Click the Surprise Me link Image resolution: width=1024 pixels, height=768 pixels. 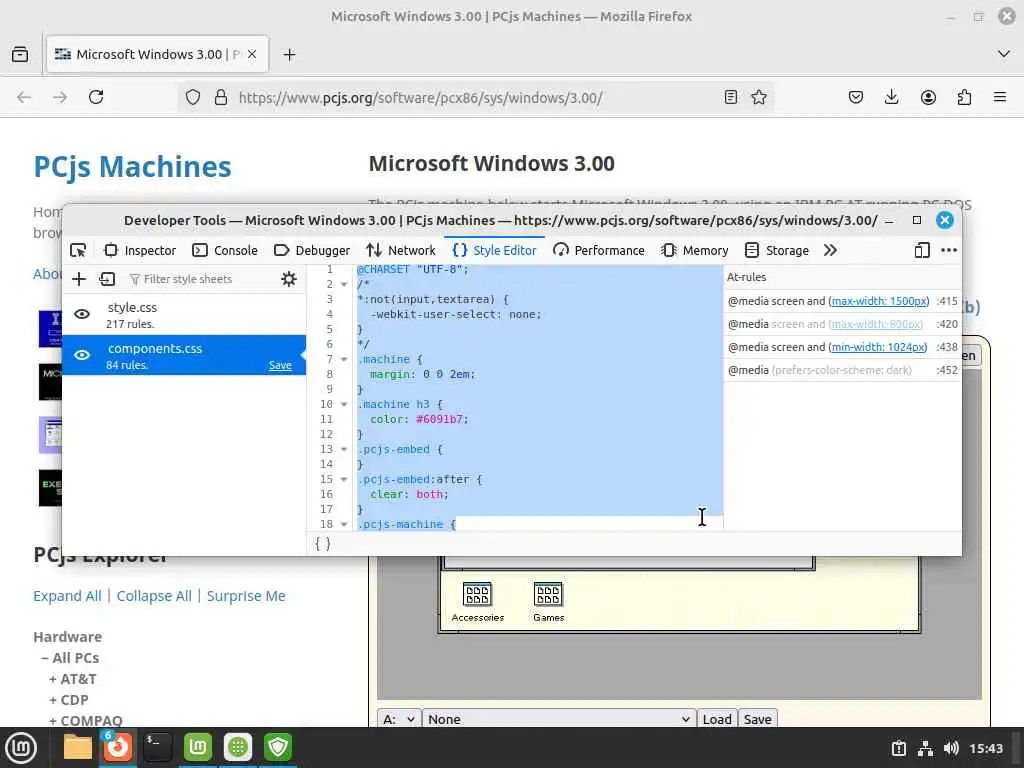[x=246, y=596]
